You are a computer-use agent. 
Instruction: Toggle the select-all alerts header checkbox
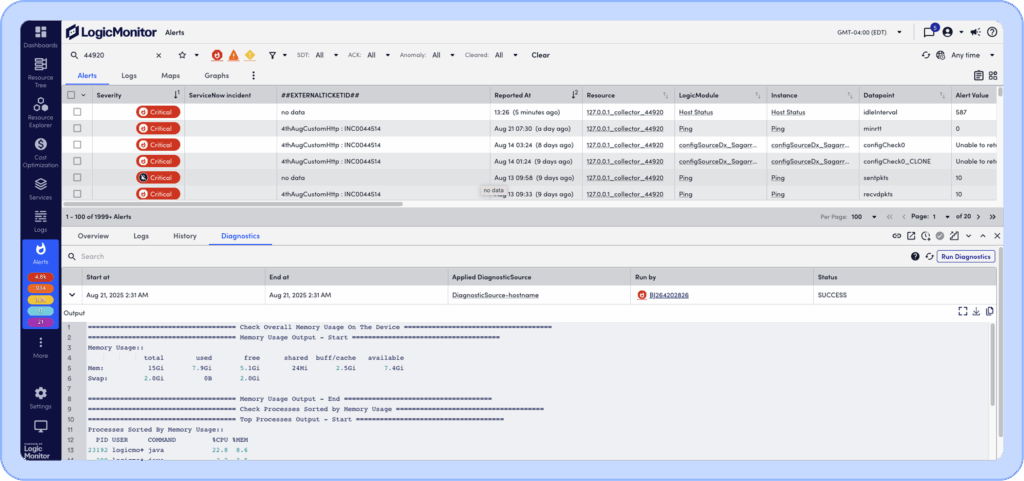(72, 95)
